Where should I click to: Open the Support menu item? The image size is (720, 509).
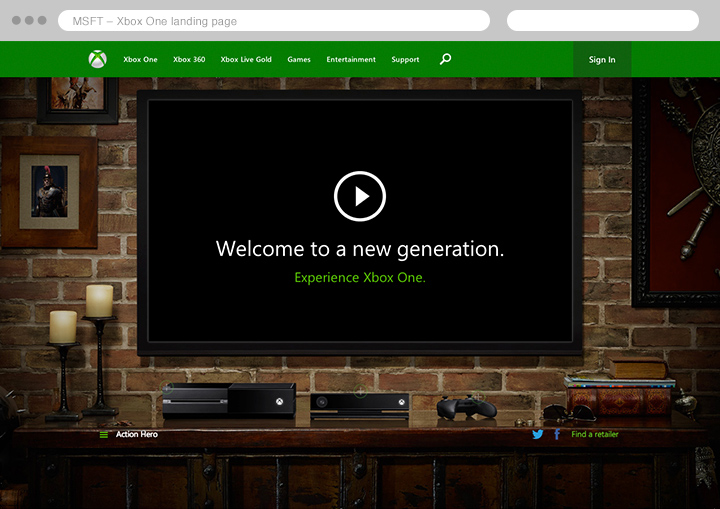click(405, 60)
